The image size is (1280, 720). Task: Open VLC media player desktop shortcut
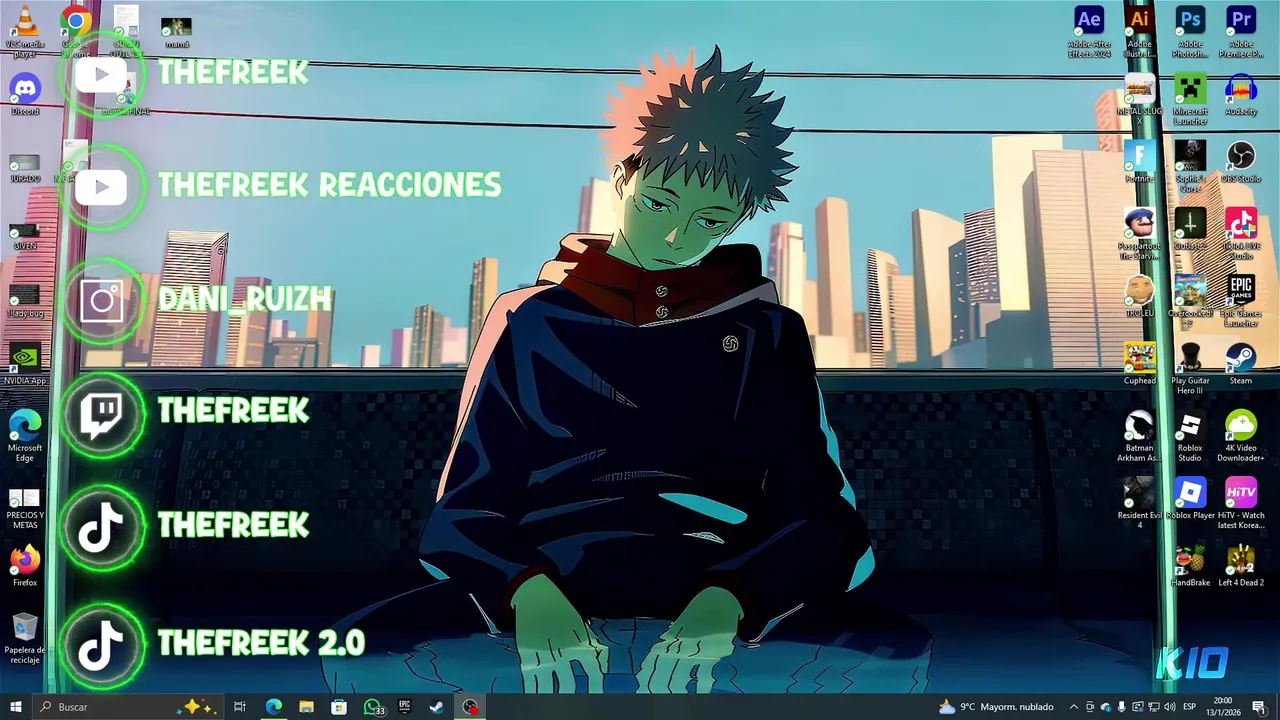click(x=24, y=30)
